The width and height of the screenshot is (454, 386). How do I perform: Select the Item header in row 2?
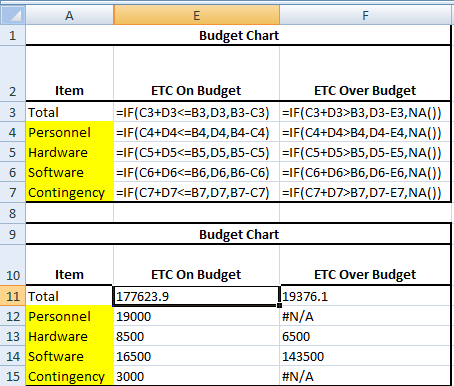click(x=69, y=73)
